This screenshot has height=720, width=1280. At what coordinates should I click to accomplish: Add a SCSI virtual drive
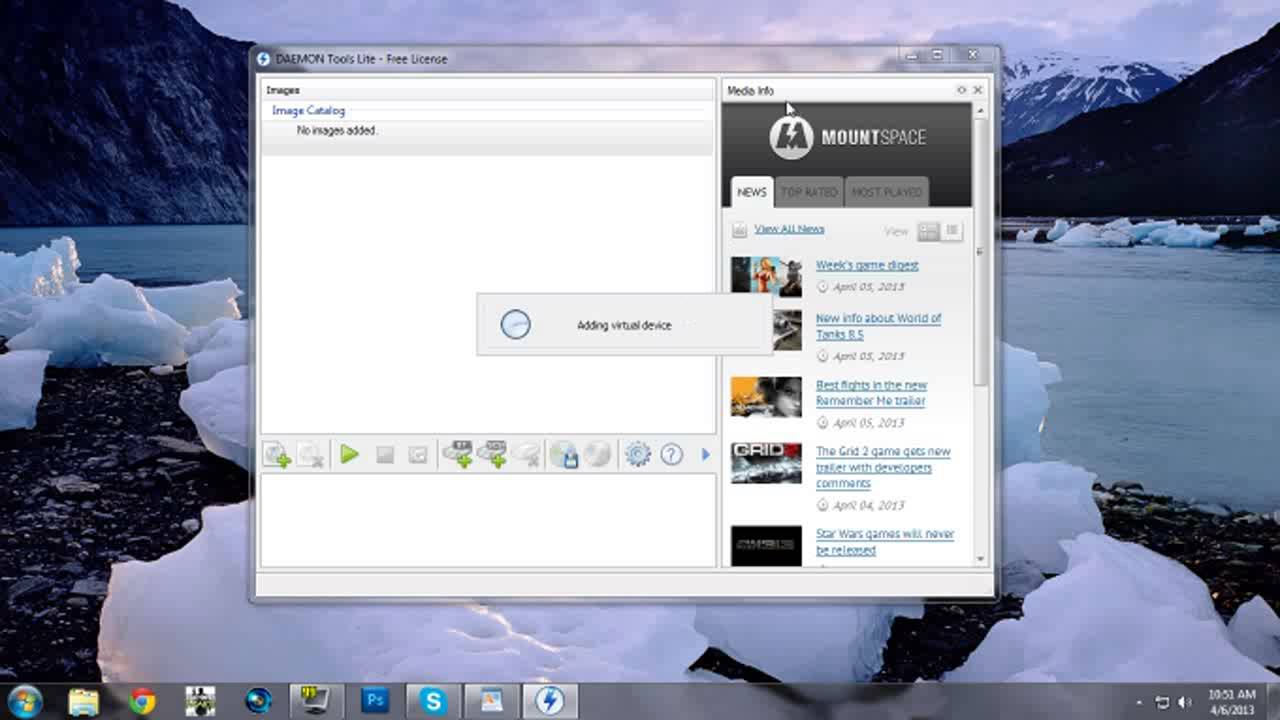click(492, 454)
